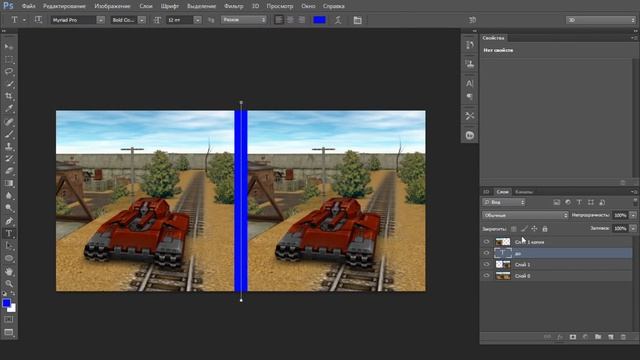Select the Move tool

9,47
